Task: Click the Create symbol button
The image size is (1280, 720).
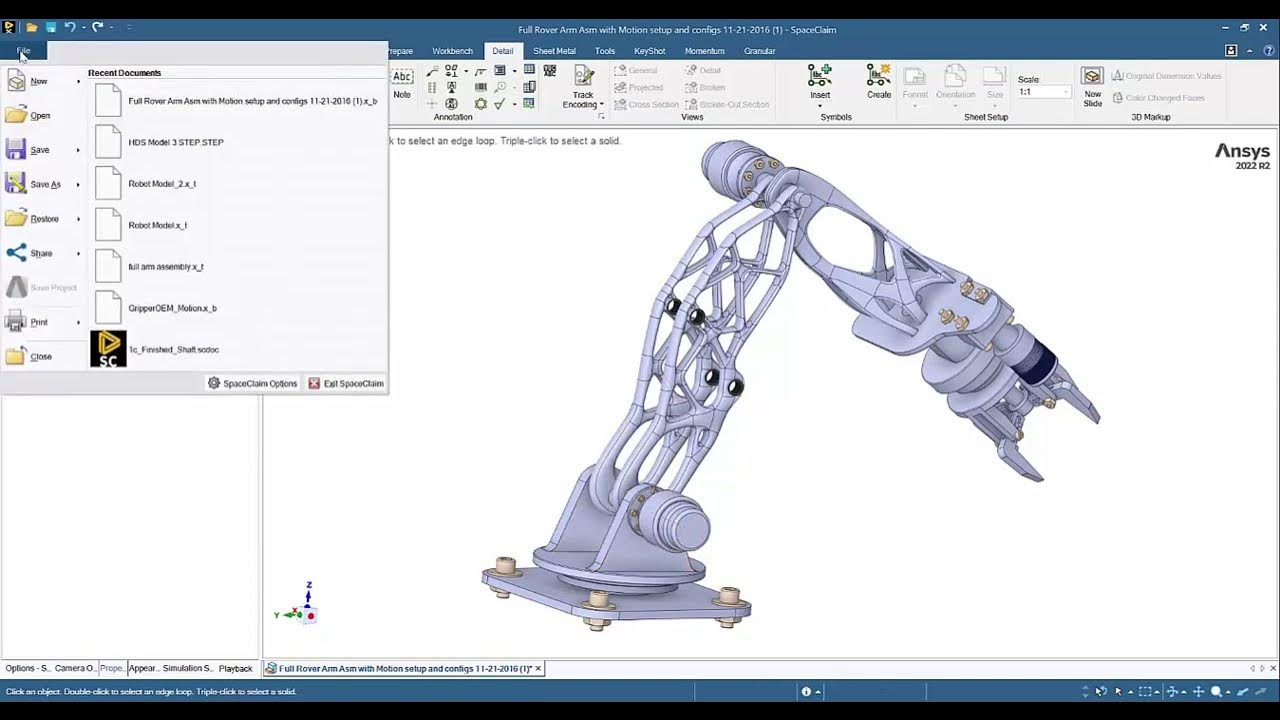Action: pyautogui.click(x=879, y=82)
